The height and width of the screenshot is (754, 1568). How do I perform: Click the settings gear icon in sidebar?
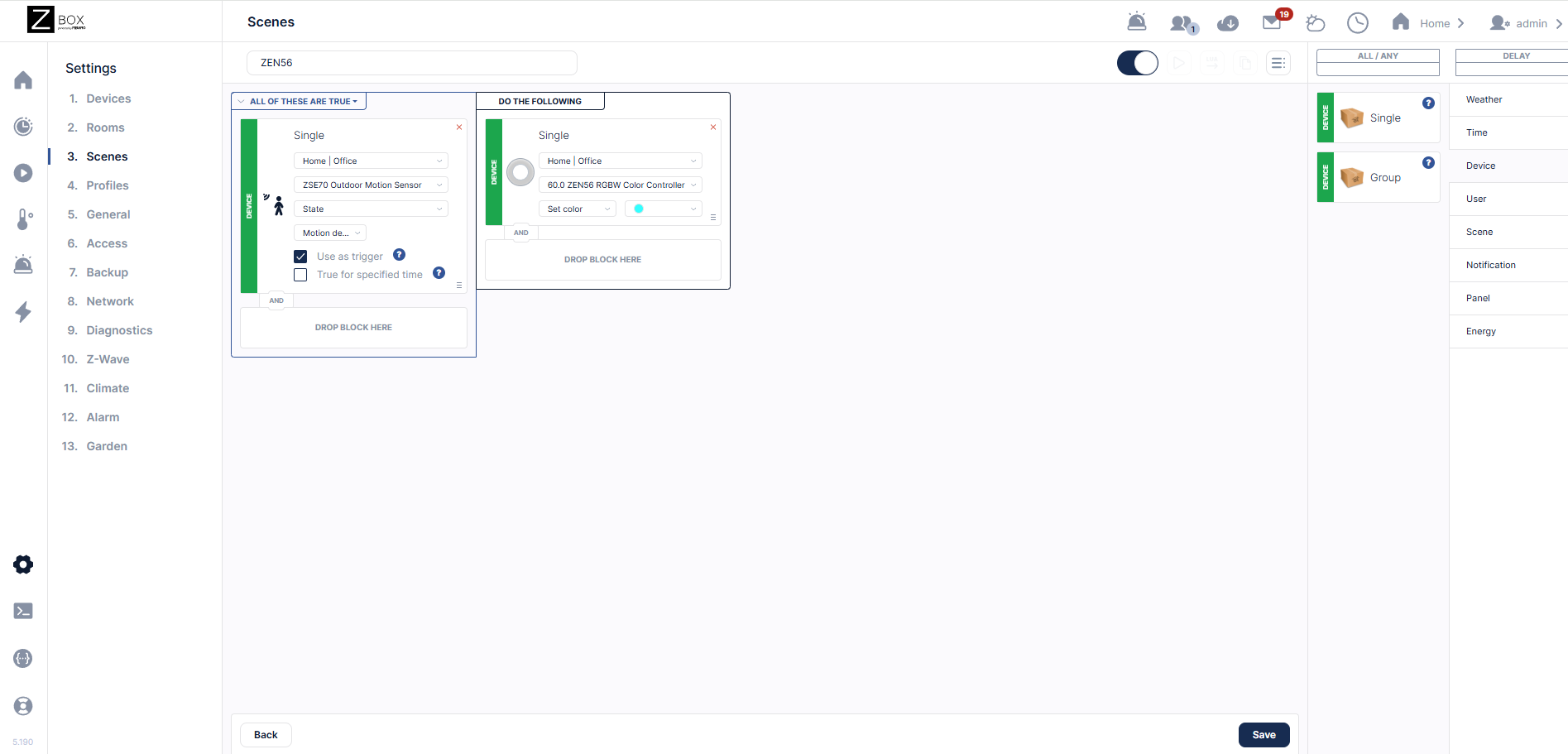click(x=23, y=564)
